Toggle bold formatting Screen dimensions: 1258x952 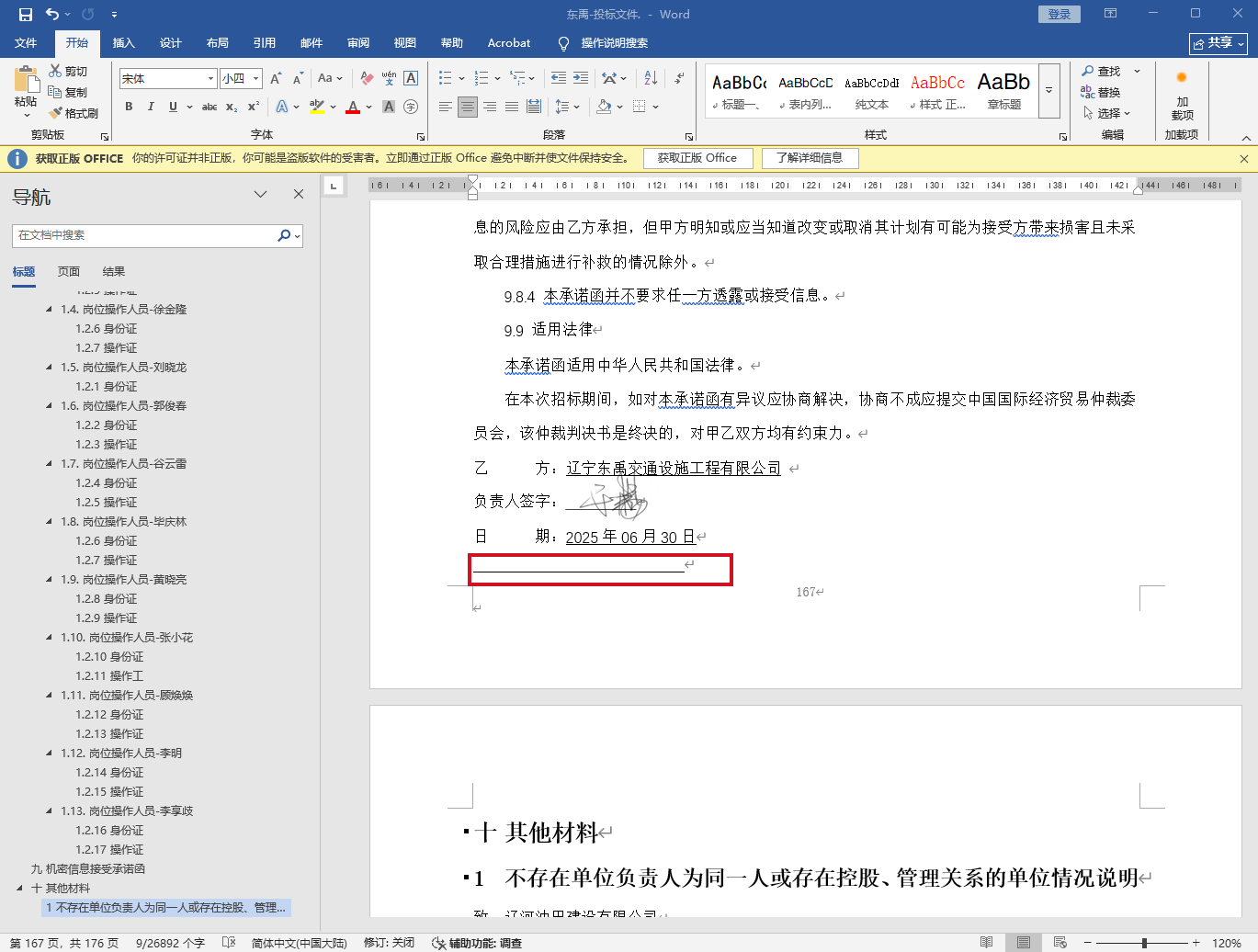pyautogui.click(x=129, y=107)
